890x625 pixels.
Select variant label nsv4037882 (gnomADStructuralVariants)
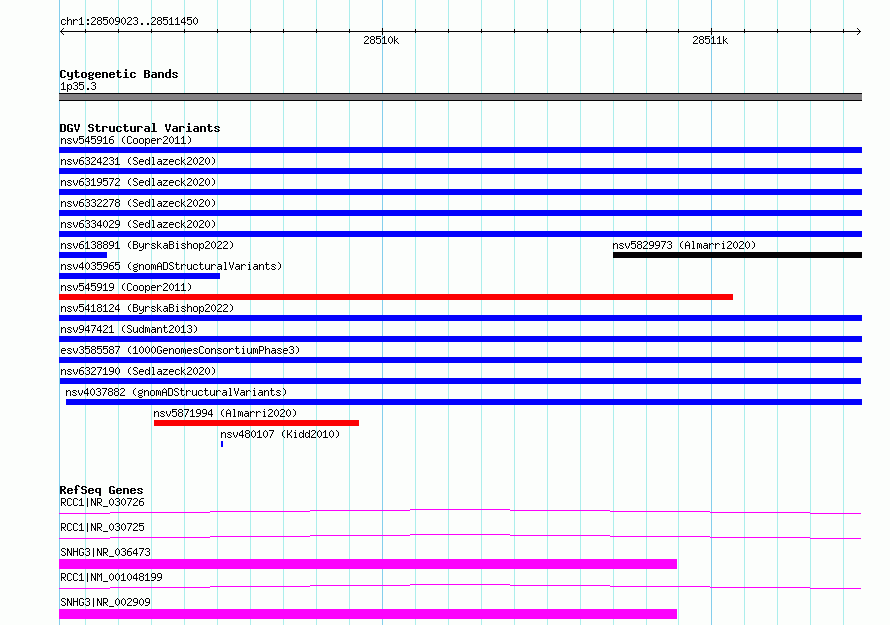point(176,392)
